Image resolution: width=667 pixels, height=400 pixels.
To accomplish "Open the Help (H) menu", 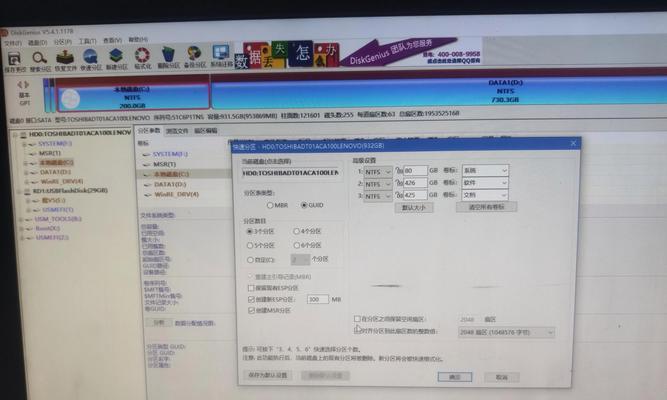I will (138, 39).
